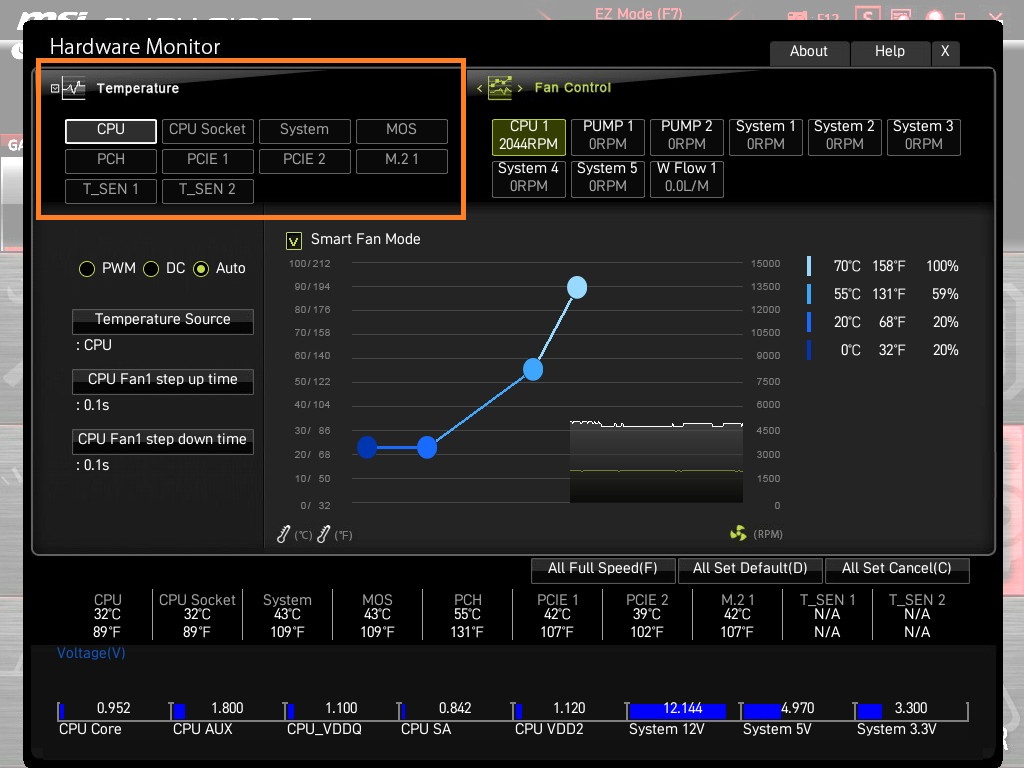Click the CPU Core voltage bar
The height and width of the screenshot is (768, 1024).
(x=61, y=711)
